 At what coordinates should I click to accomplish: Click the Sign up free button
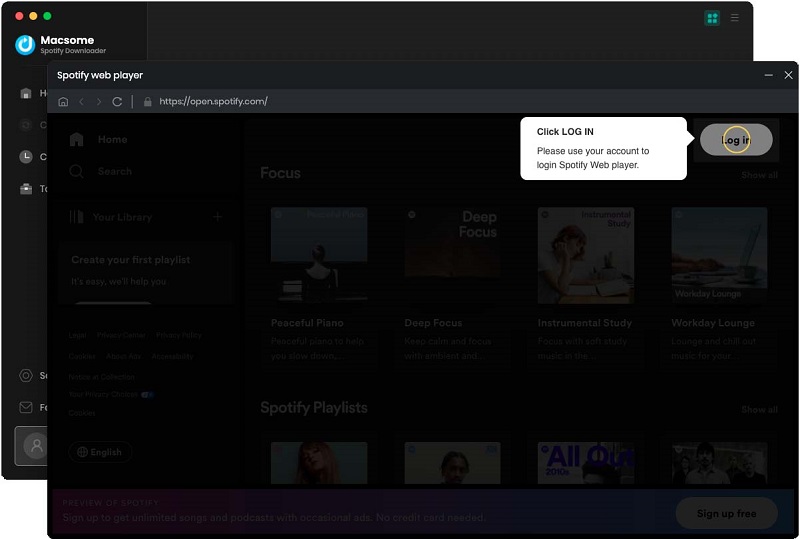tap(727, 513)
